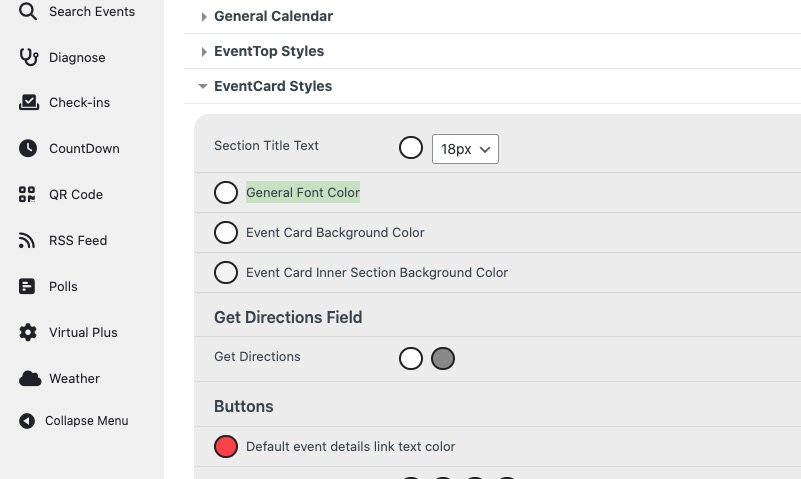Open the QR Code icon
801x479 pixels.
coord(28,195)
